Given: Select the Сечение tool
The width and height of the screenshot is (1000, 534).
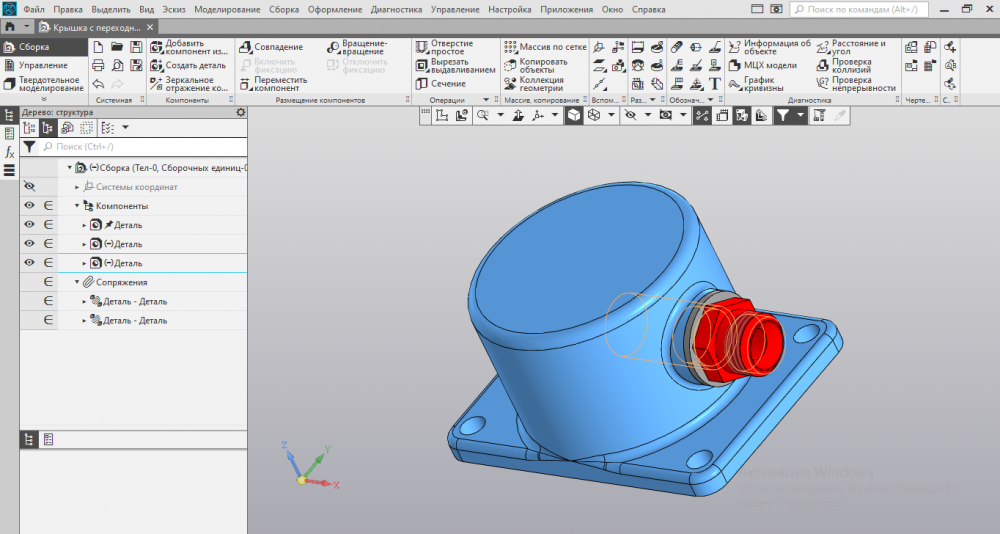Looking at the screenshot, I should tap(421, 84).
